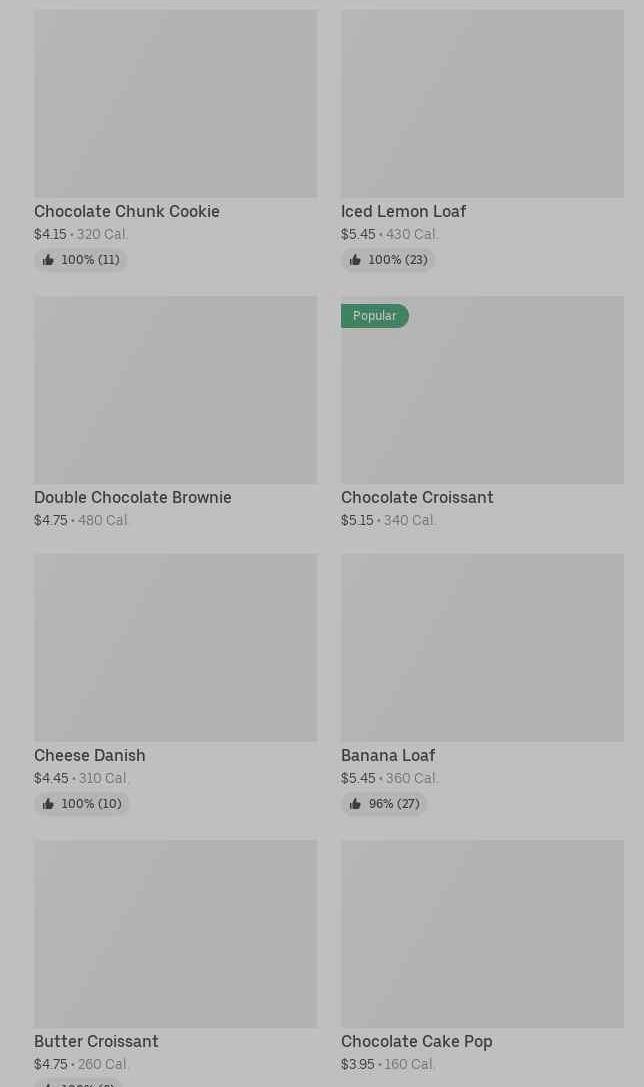Image resolution: width=644 pixels, height=1087 pixels.
Task: Open the Chocolate Cake Pop image
Action: (x=482, y=933)
